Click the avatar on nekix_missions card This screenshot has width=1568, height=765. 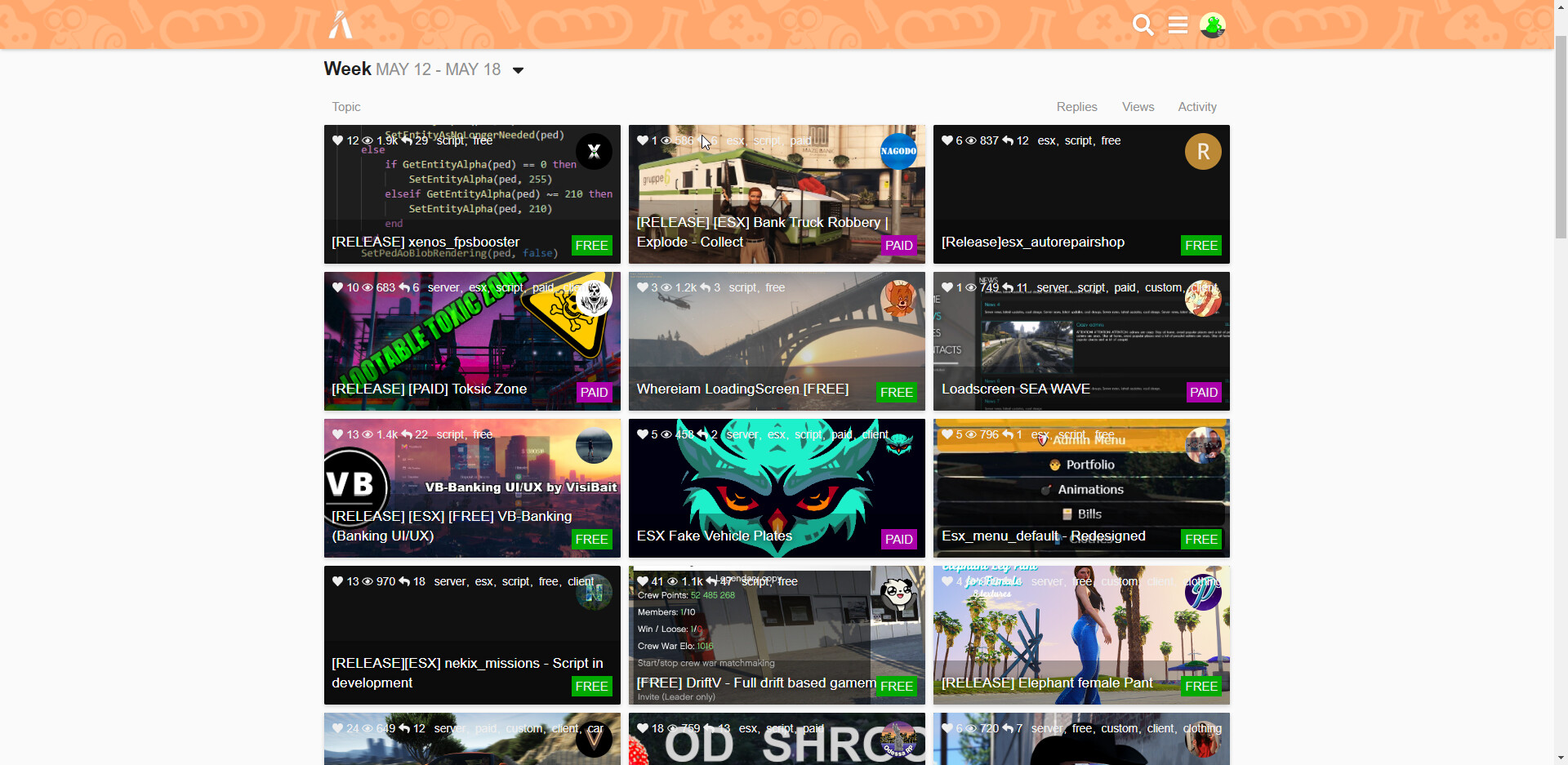[594, 592]
